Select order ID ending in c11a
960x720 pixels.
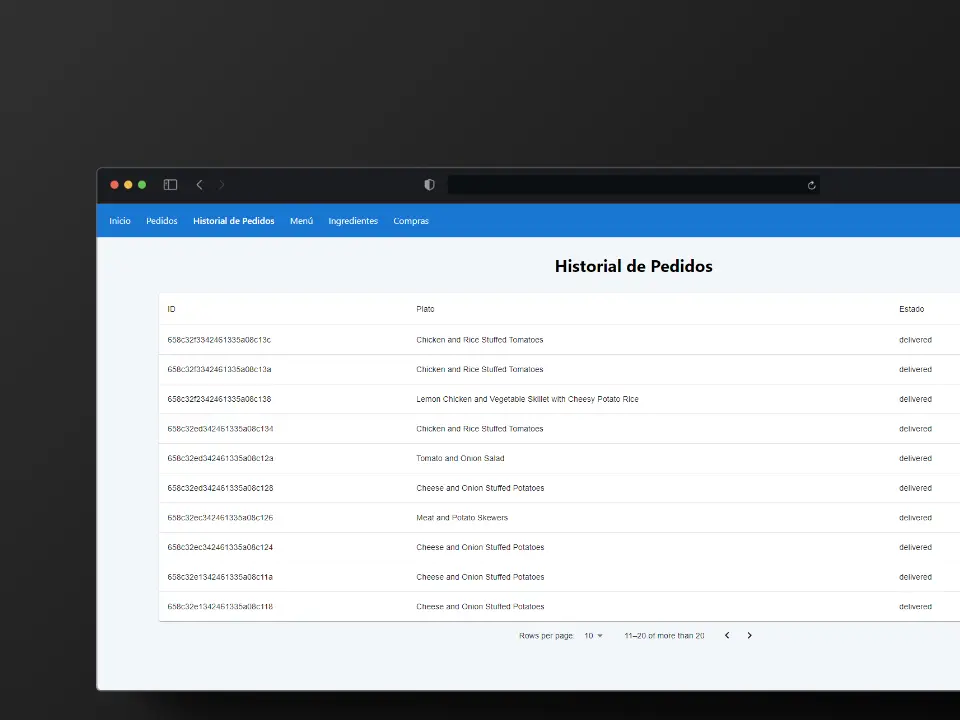[x=220, y=577]
